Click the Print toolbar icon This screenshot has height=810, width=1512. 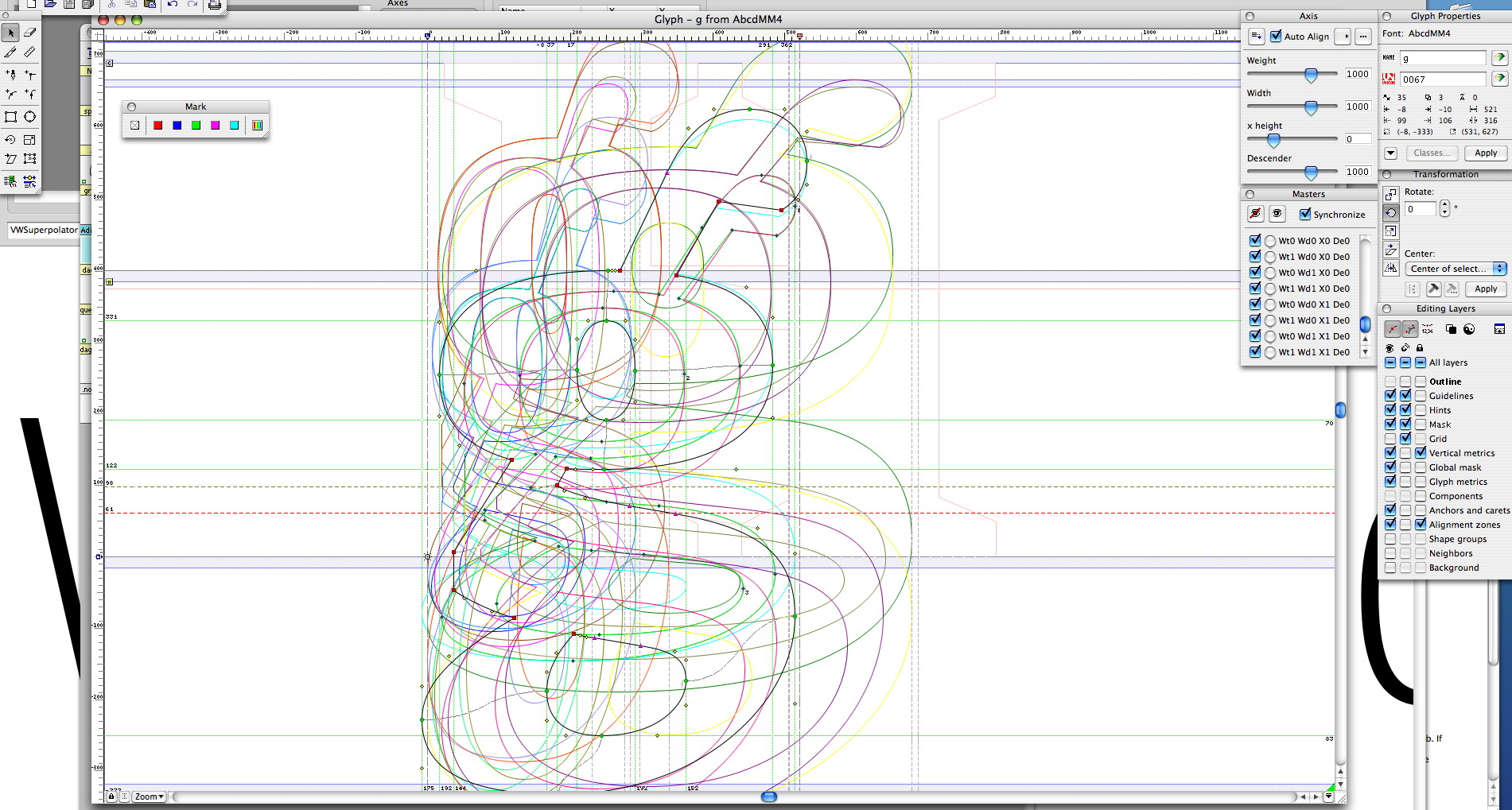pos(214,4)
